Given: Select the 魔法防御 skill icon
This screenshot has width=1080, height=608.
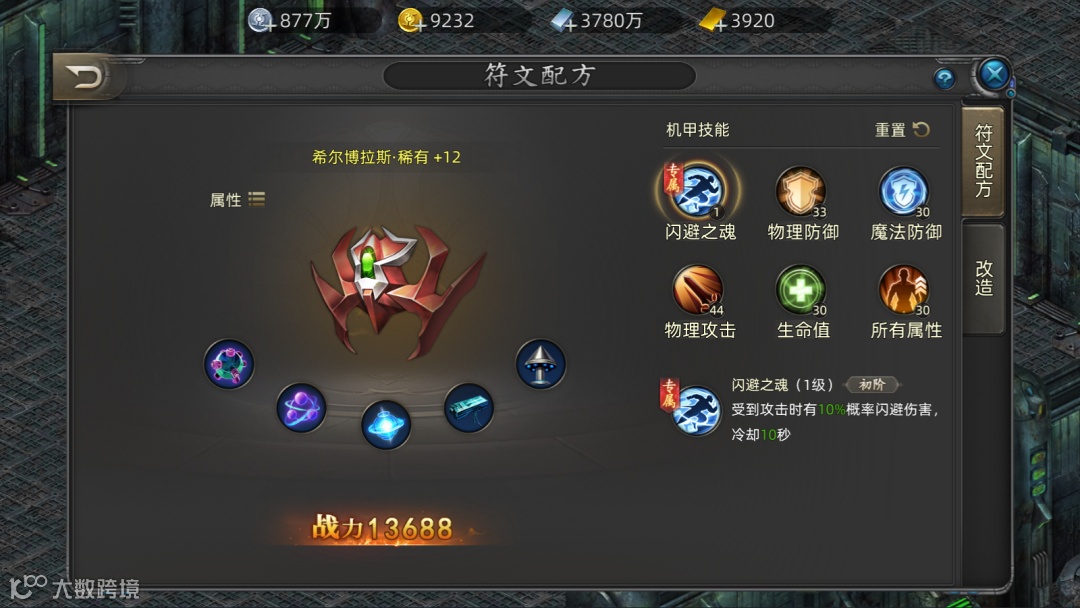Looking at the screenshot, I should click(904, 191).
